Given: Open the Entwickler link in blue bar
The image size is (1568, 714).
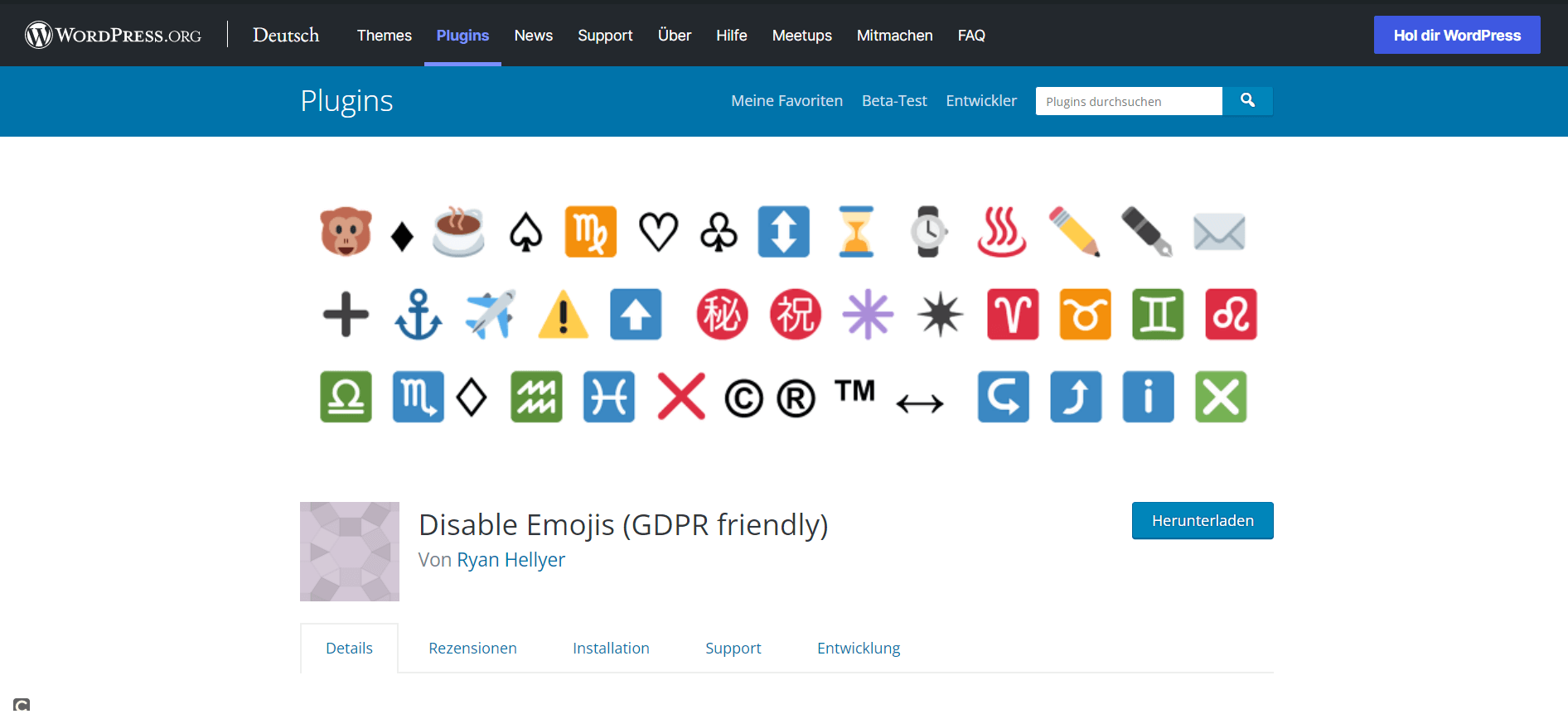Looking at the screenshot, I should pos(981,101).
